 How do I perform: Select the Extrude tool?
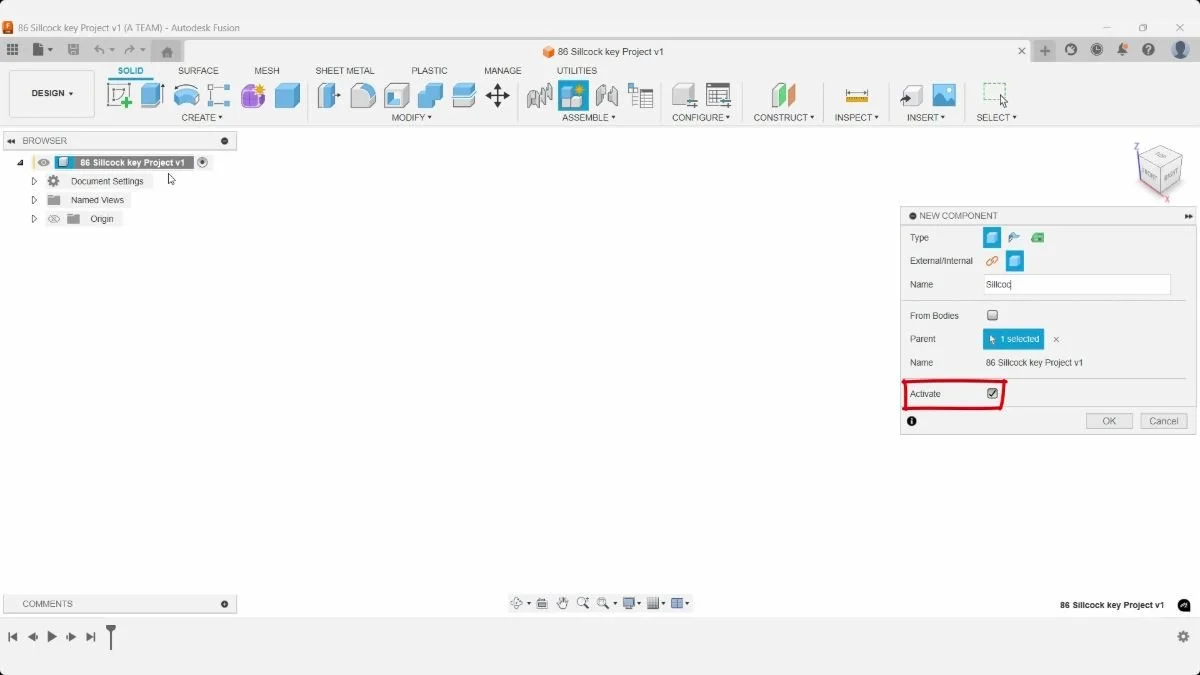[x=152, y=95]
